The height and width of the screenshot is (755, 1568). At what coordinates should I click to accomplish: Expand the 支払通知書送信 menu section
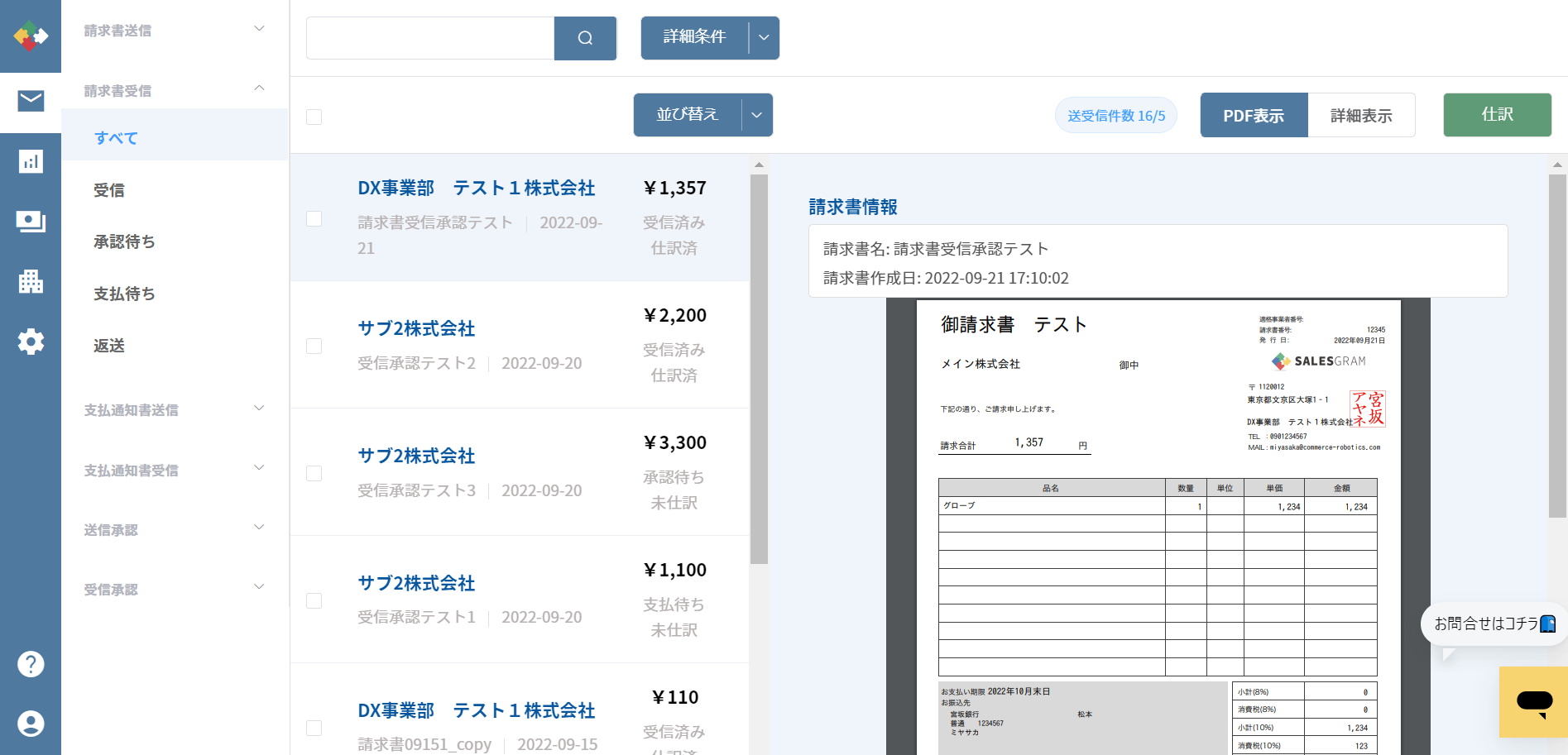pos(175,409)
